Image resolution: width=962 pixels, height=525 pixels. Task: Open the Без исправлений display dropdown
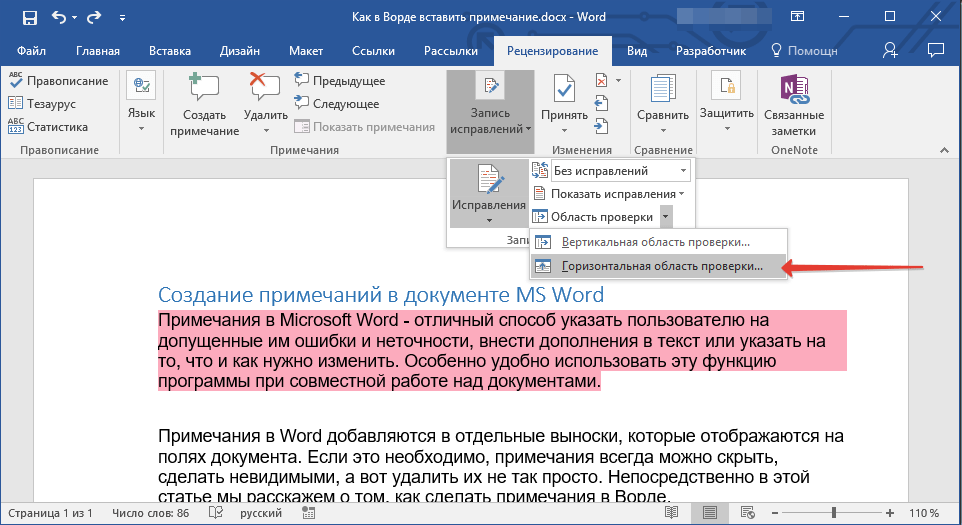(x=620, y=171)
